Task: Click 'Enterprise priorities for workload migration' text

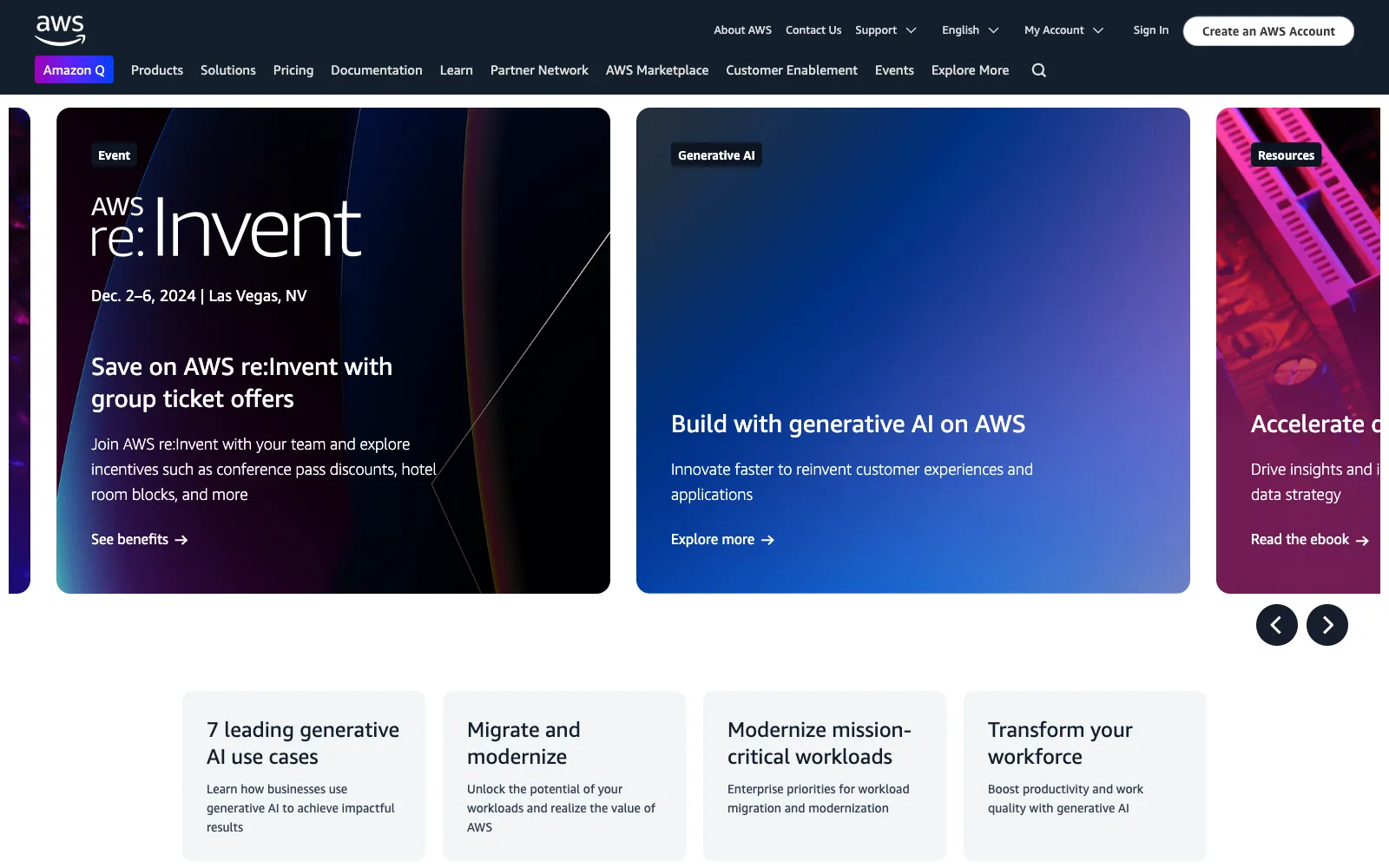Action: click(819, 799)
